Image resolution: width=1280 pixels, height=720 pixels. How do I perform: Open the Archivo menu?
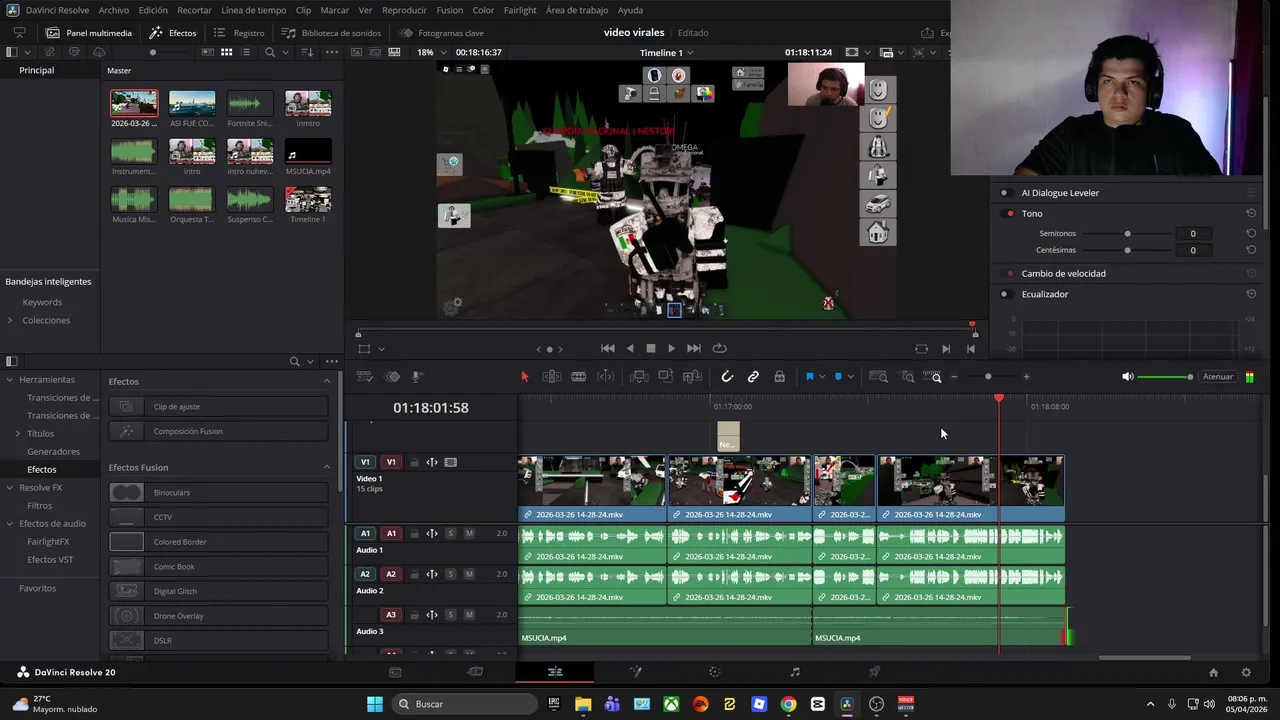click(x=114, y=10)
